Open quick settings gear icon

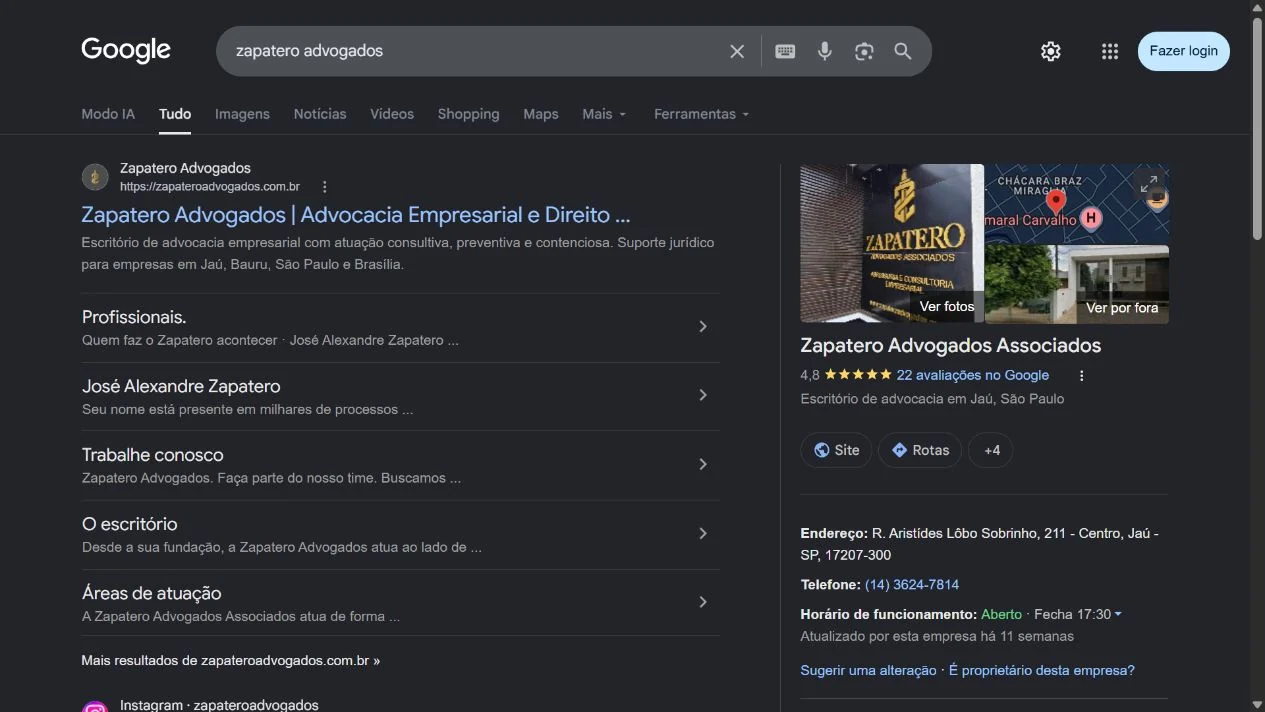(x=1050, y=51)
